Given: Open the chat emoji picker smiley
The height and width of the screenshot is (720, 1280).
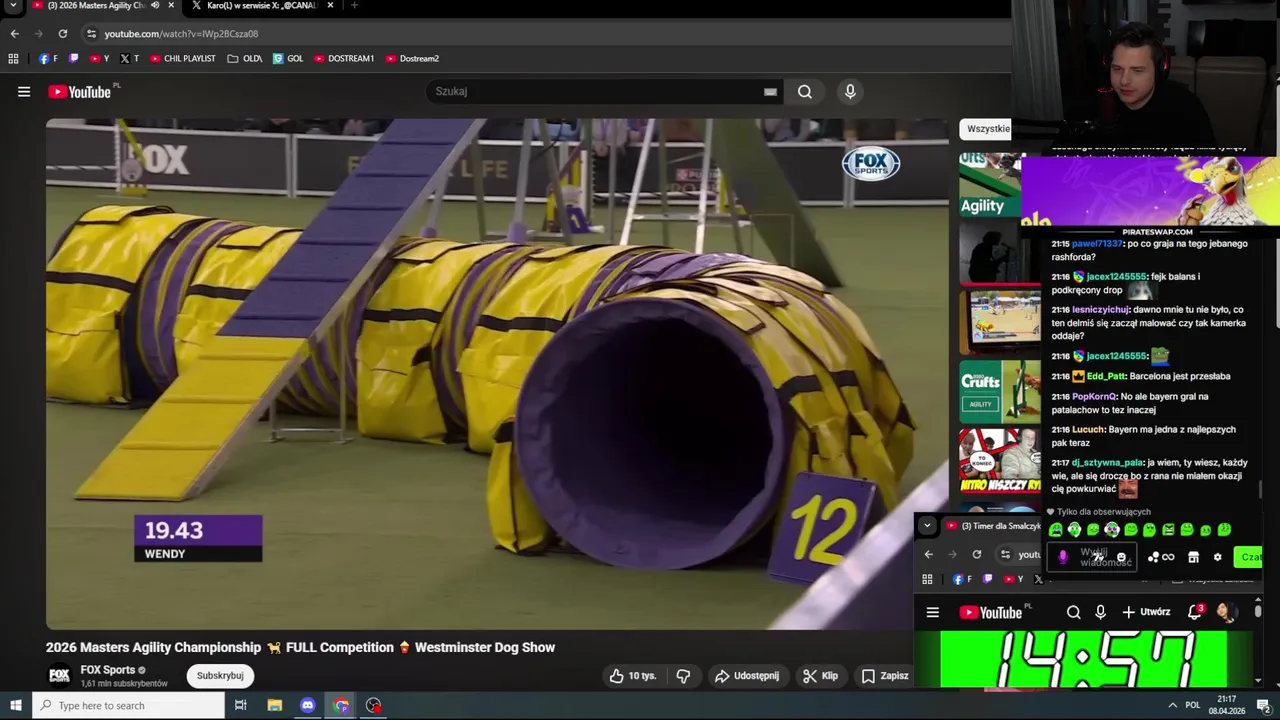Looking at the screenshot, I should [x=1121, y=557].
